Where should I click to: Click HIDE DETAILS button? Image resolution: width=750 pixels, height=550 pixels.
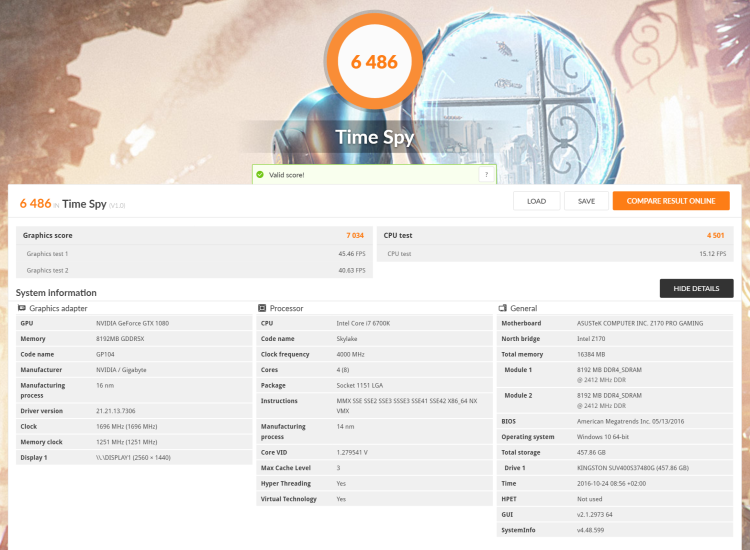click(696, 288)
